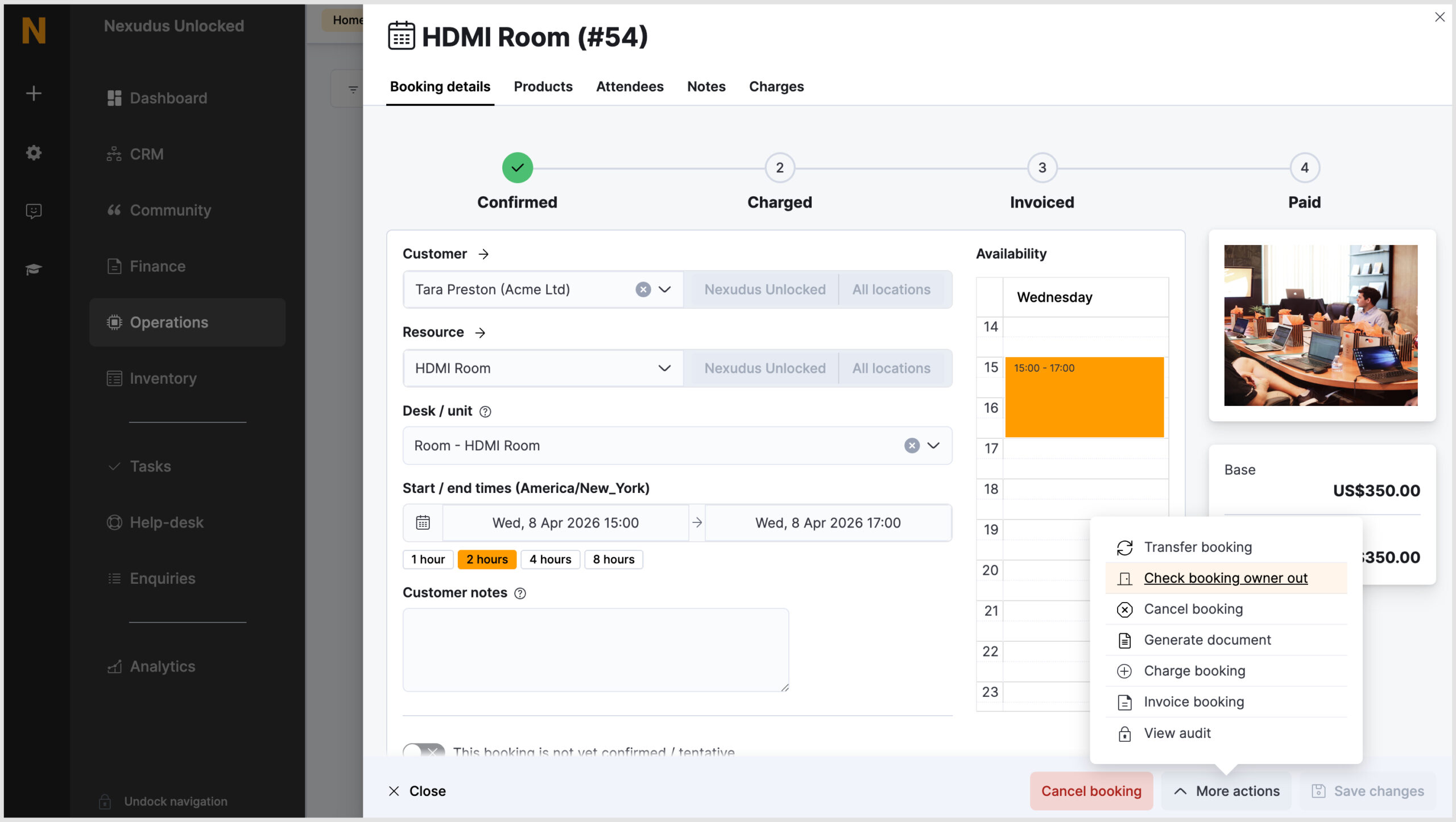Click the orange 15:00 - 17:00 booking block
This screenshot has width=1456, height=822.
point(1084,397)
